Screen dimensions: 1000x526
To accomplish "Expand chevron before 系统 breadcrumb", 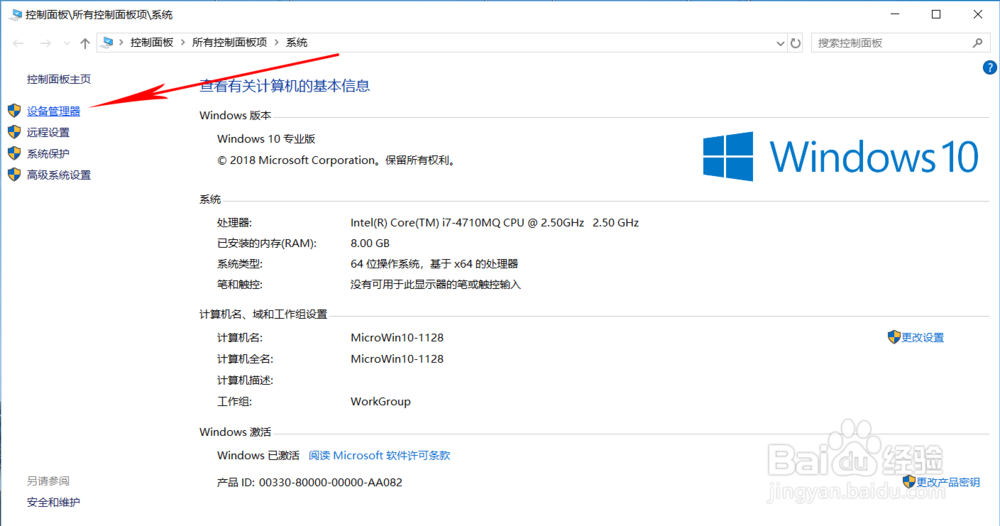I will [277, 43].
